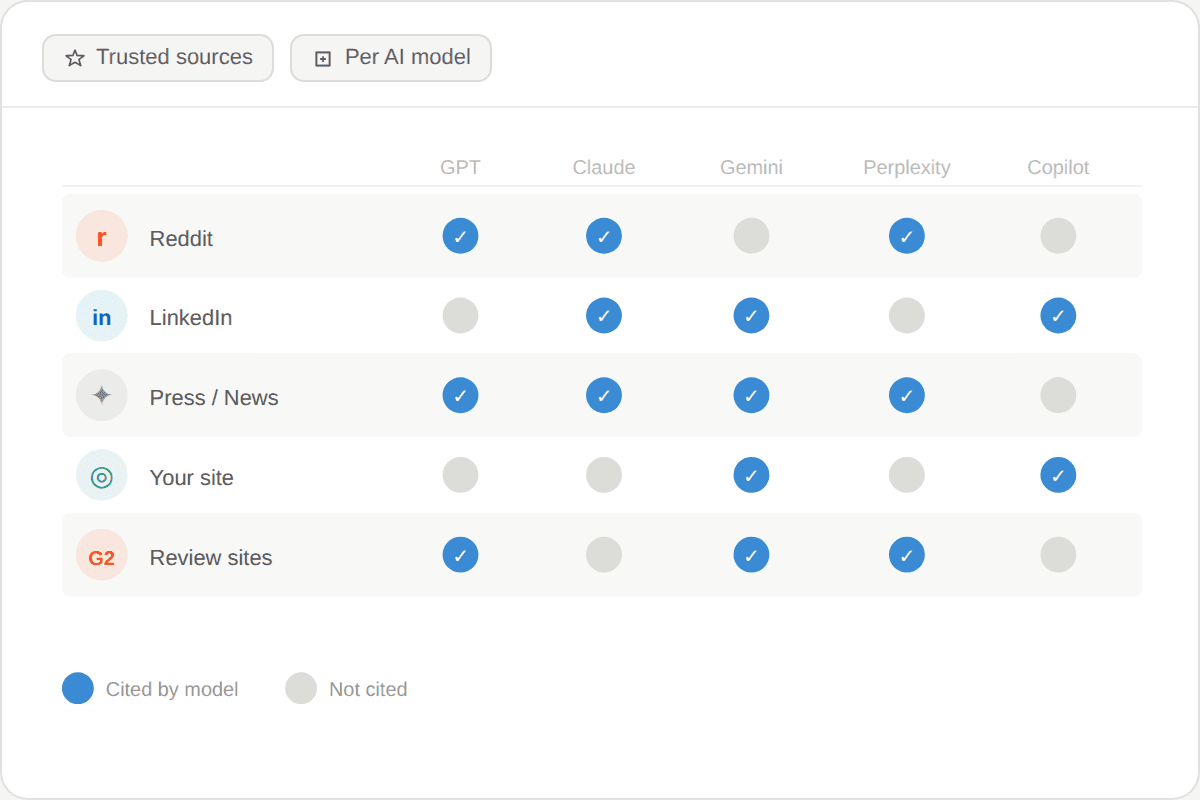
Task: Click the Your site row label
Action: click(192, 478)
